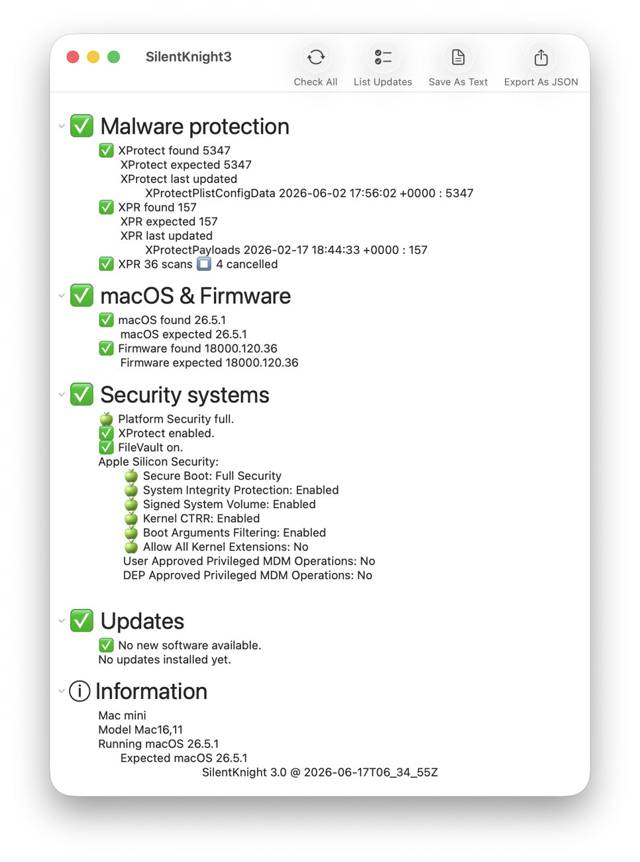Click the Information circle-i icon
Viewport: 640px width, 862px height.
coord(79,691)
